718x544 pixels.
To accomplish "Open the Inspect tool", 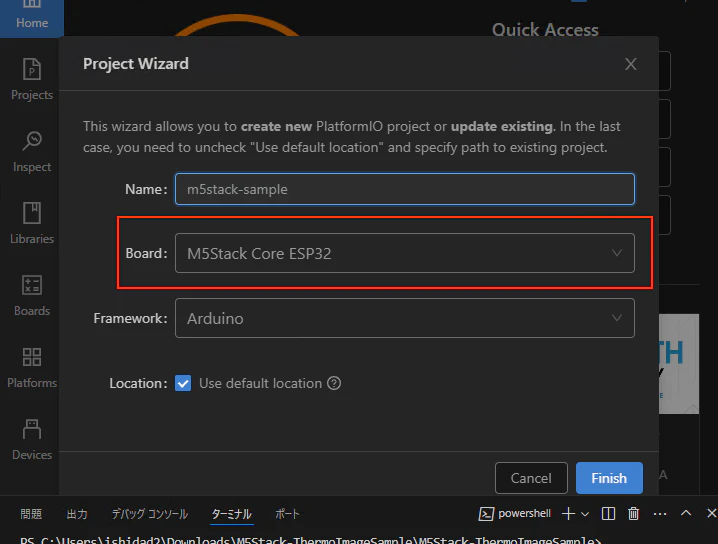I will tap(32, 152).
